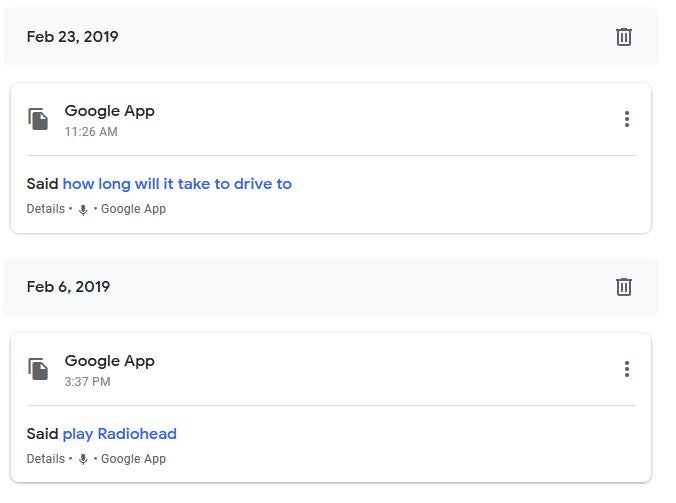Open the "how long will it take to drive to" query
The width and height of the screenshot is (676, 503).
point(177,184)
